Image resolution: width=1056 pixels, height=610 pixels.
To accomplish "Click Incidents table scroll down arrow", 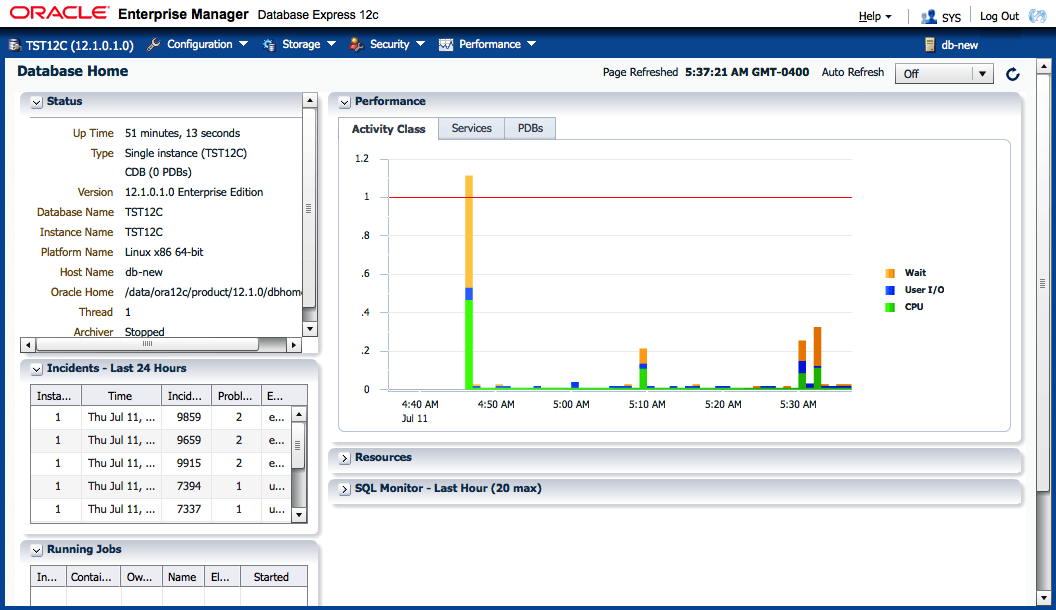I will coord(299,515).
